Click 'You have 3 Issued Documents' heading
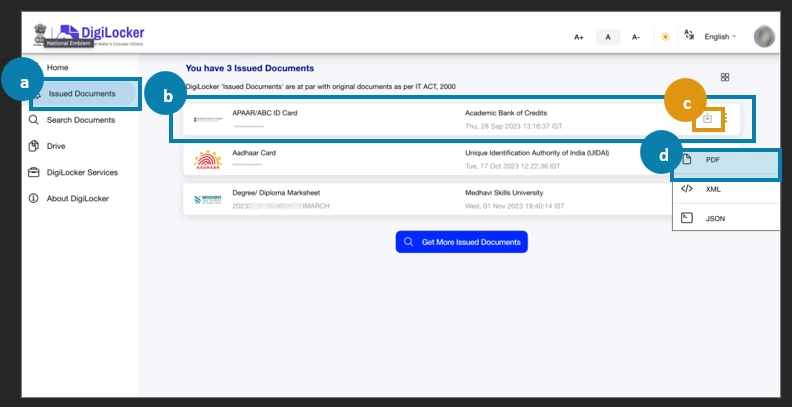The width and height of the screenshot is (792, 407). (250, 68)
